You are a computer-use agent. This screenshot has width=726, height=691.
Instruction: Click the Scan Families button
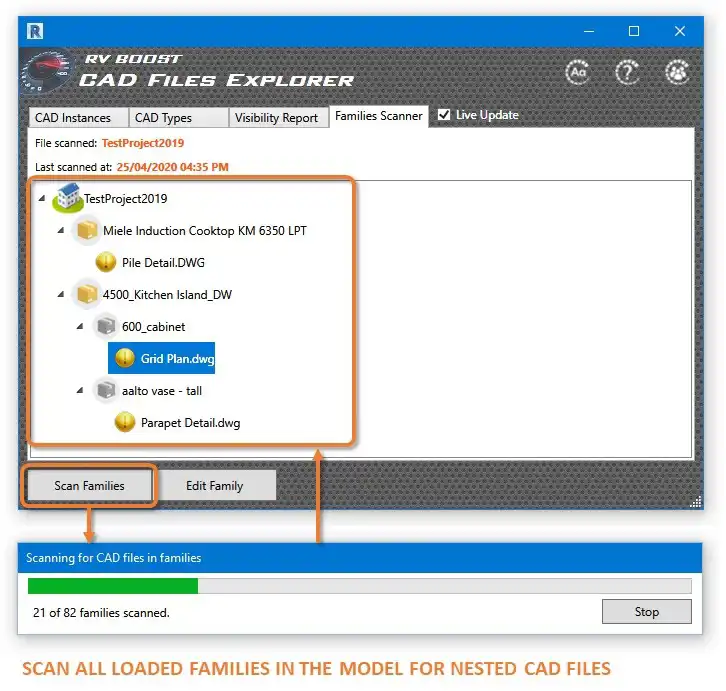pyautogui.click(x=89, y=485)
